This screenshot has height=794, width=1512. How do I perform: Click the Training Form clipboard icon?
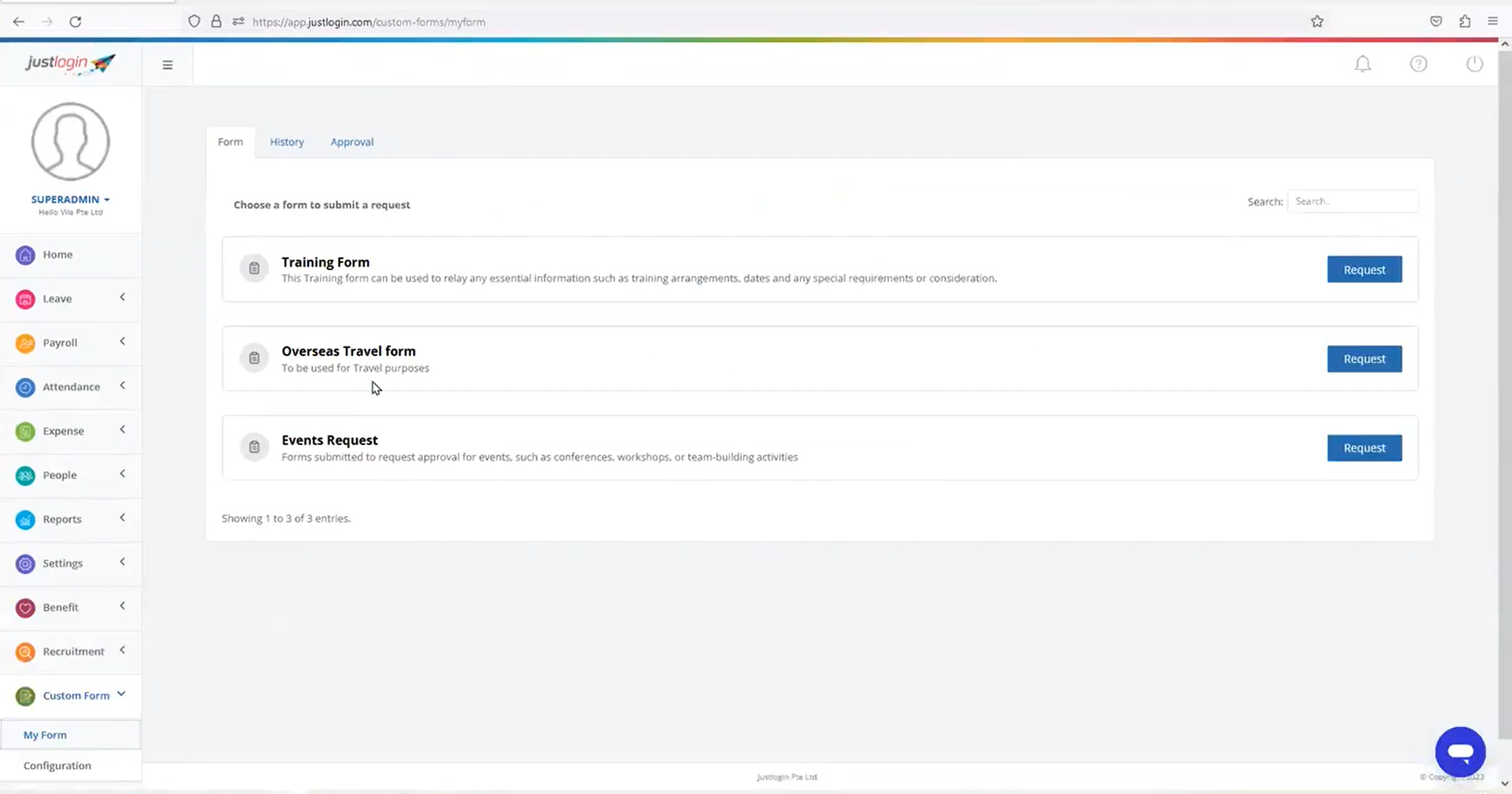[254, 269]
